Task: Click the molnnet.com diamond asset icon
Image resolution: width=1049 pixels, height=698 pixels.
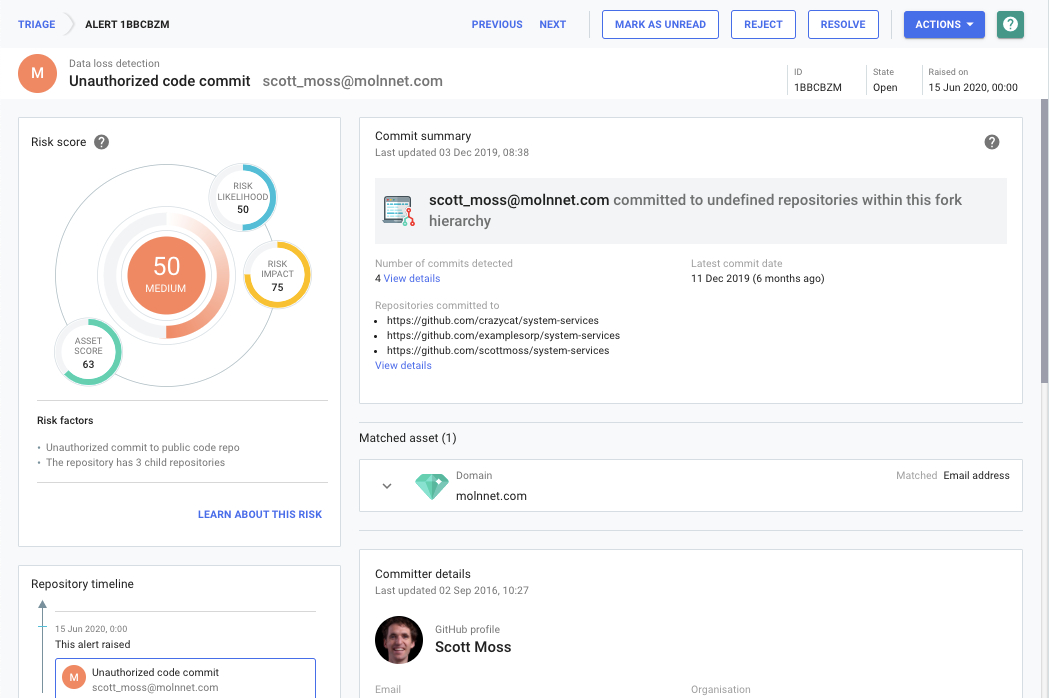Action: (432, 487)
